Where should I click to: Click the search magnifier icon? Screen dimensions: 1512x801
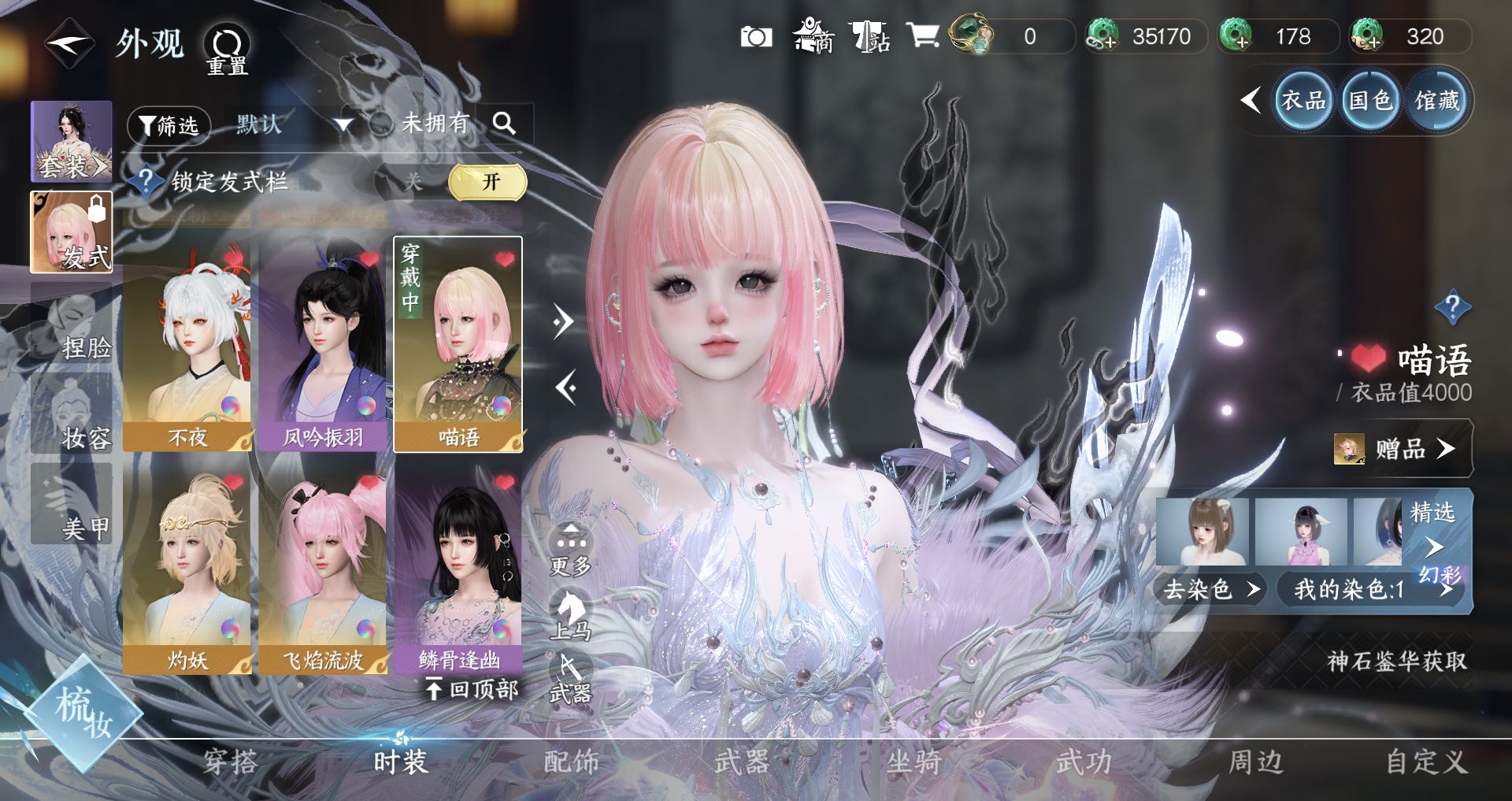[x=504, y=123]
